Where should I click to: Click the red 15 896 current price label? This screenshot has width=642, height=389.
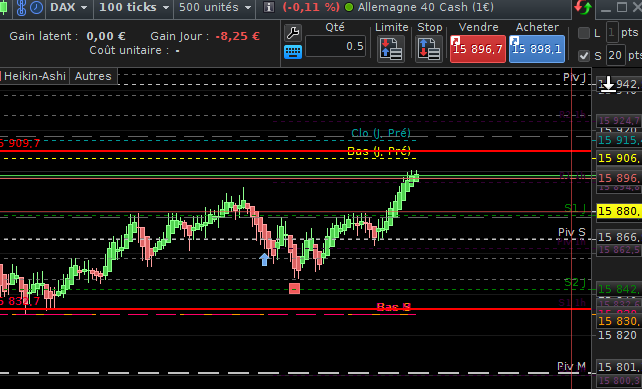coord(619,178)
